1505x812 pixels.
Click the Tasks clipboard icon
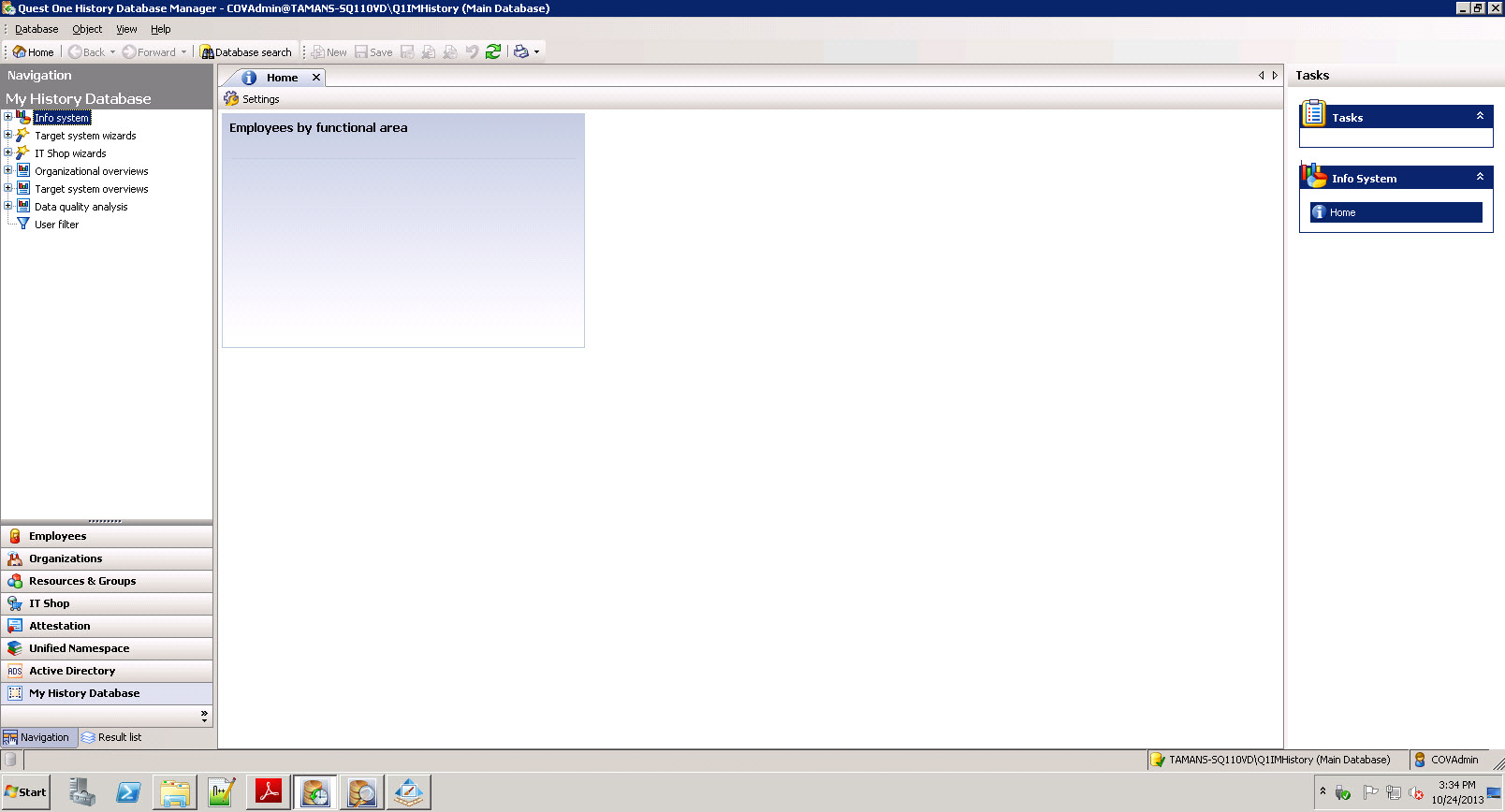(1314, 113)
